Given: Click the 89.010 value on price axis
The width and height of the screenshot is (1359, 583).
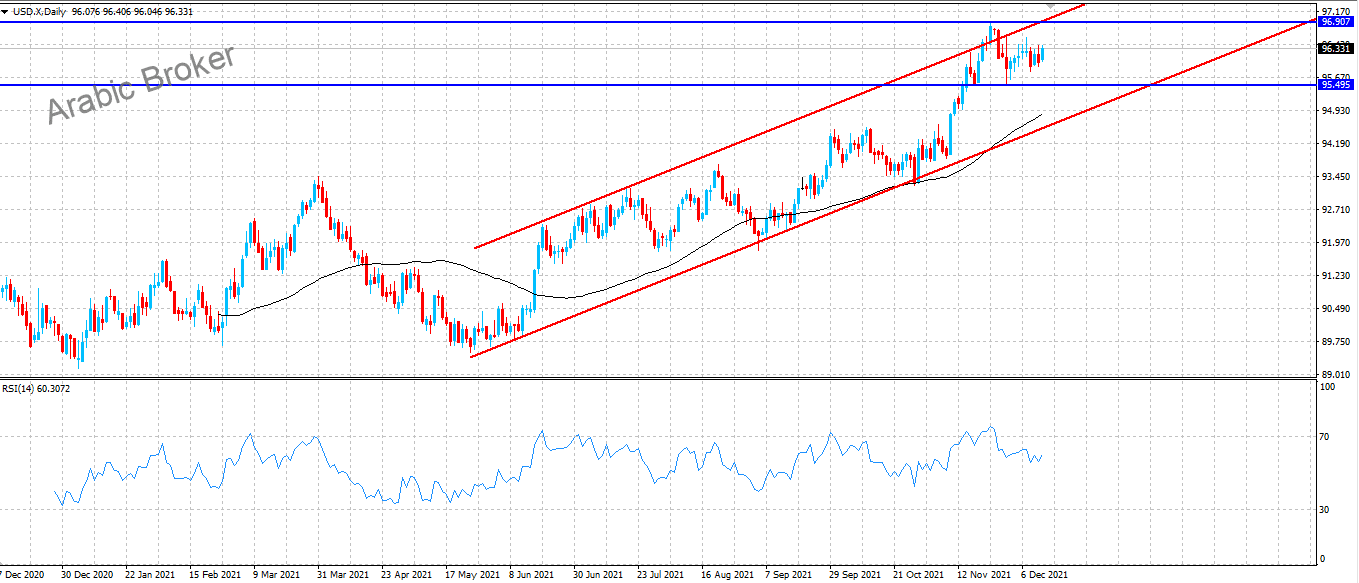Looking at the screenshot, I should pyautogui.click(x=1336, y=374).
